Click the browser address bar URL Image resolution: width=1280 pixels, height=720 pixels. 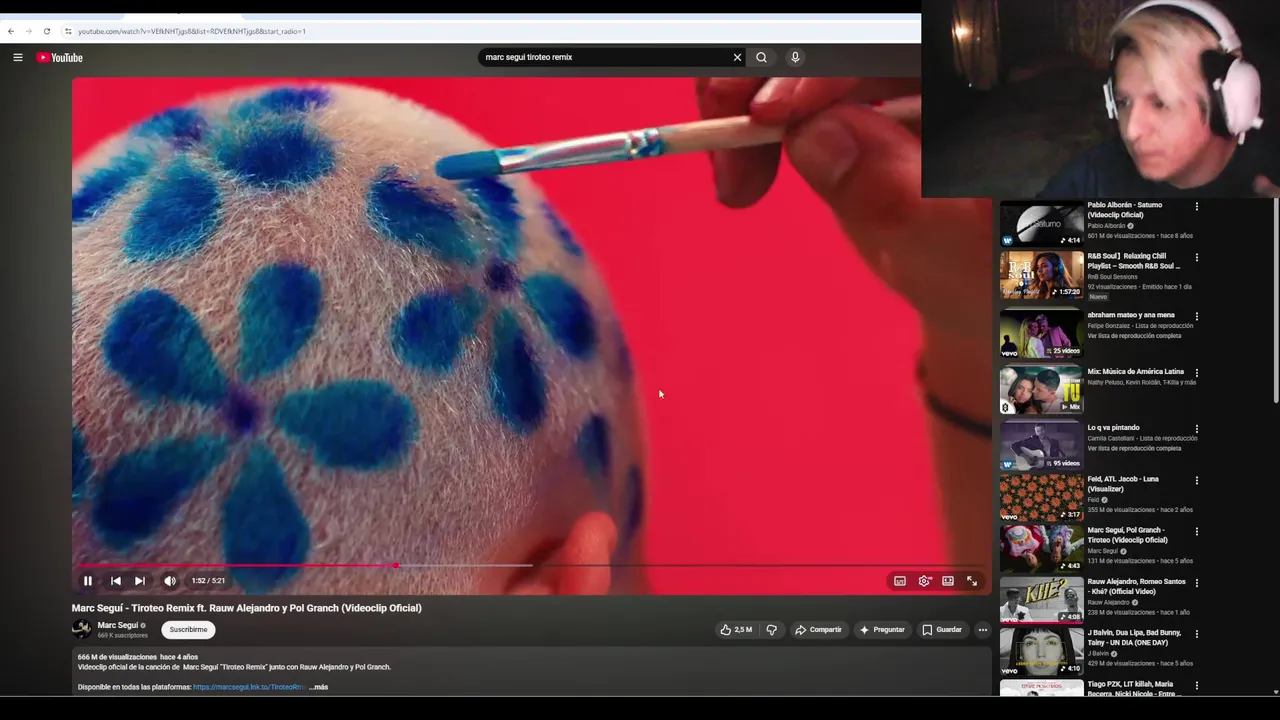tap(192, 31)
